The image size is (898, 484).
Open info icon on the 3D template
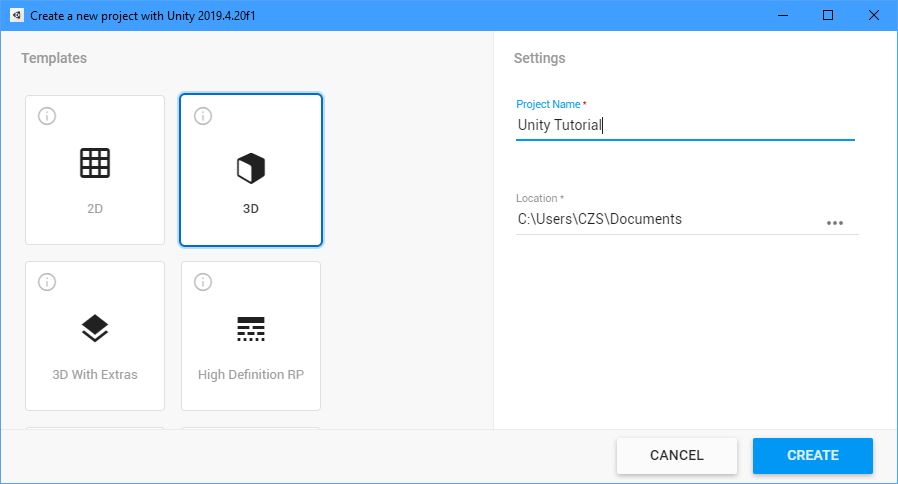[203, 116]
